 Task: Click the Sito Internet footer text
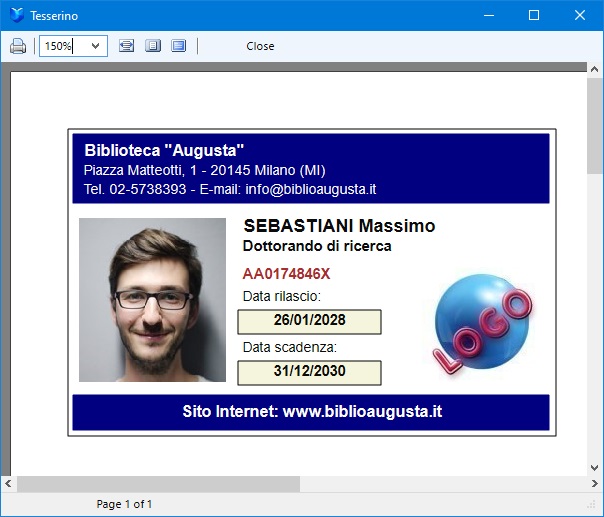tap(312, 411)
